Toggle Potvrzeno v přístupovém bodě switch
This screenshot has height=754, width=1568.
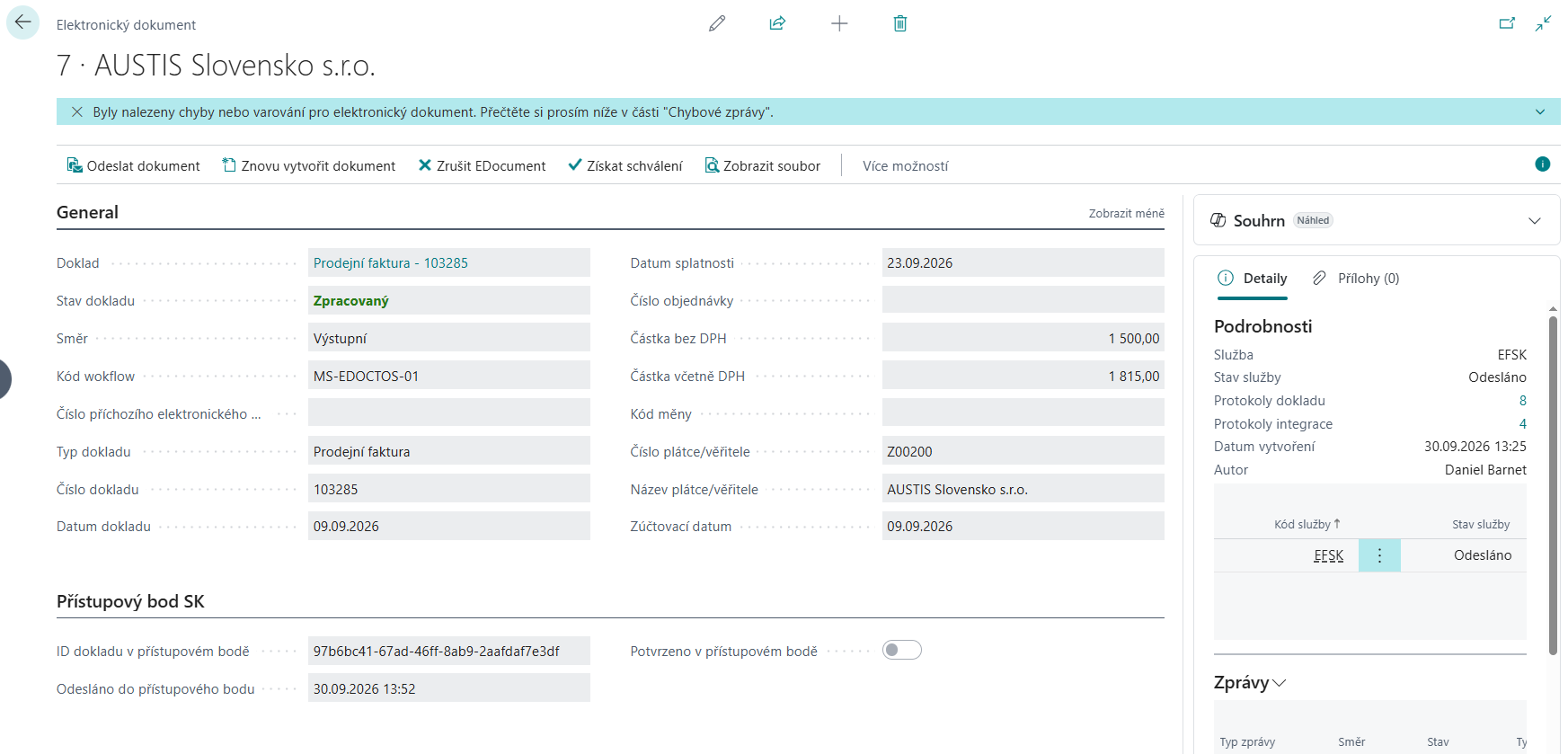pyautogui.click(x=902, y=651)
